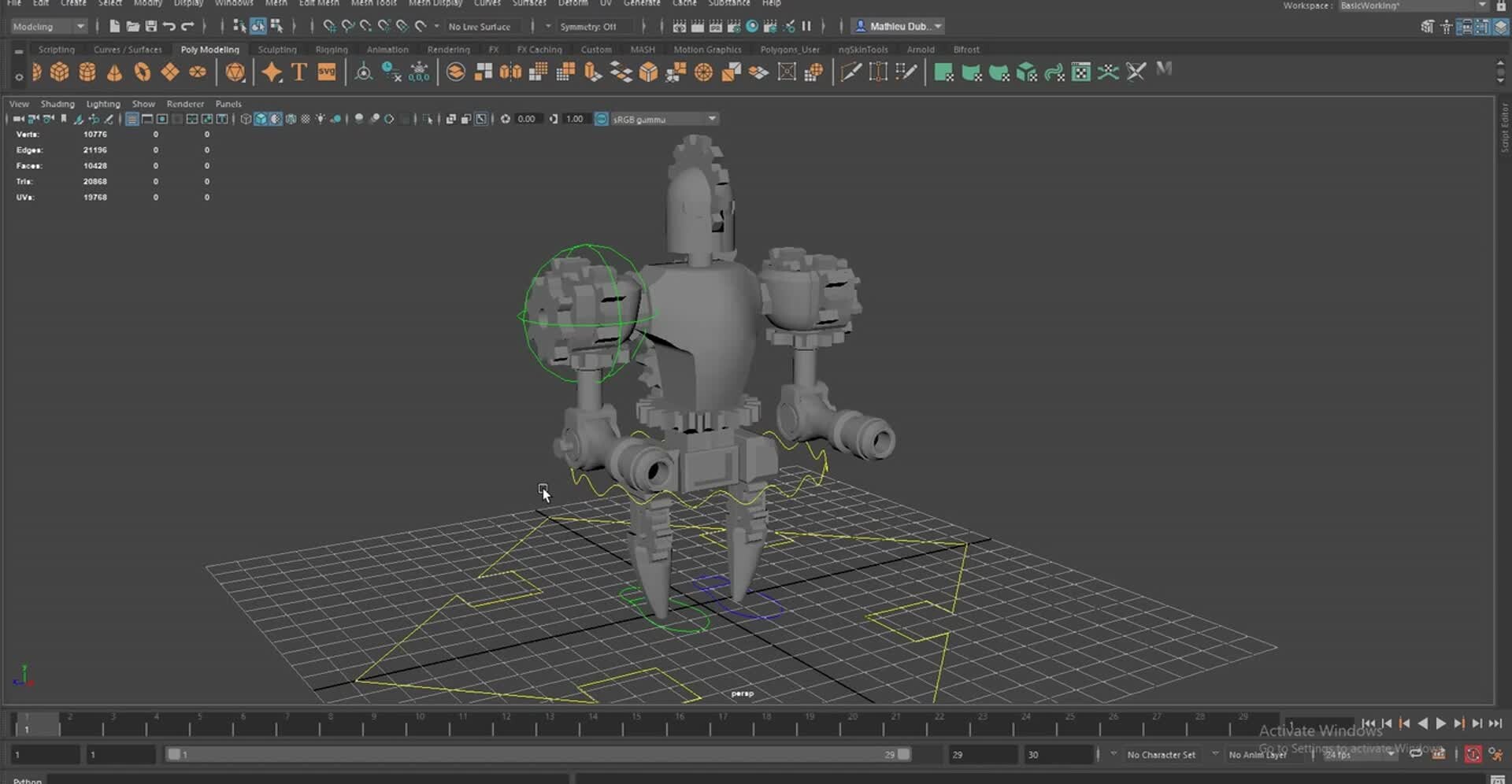Open the Mesh menu

276,4
